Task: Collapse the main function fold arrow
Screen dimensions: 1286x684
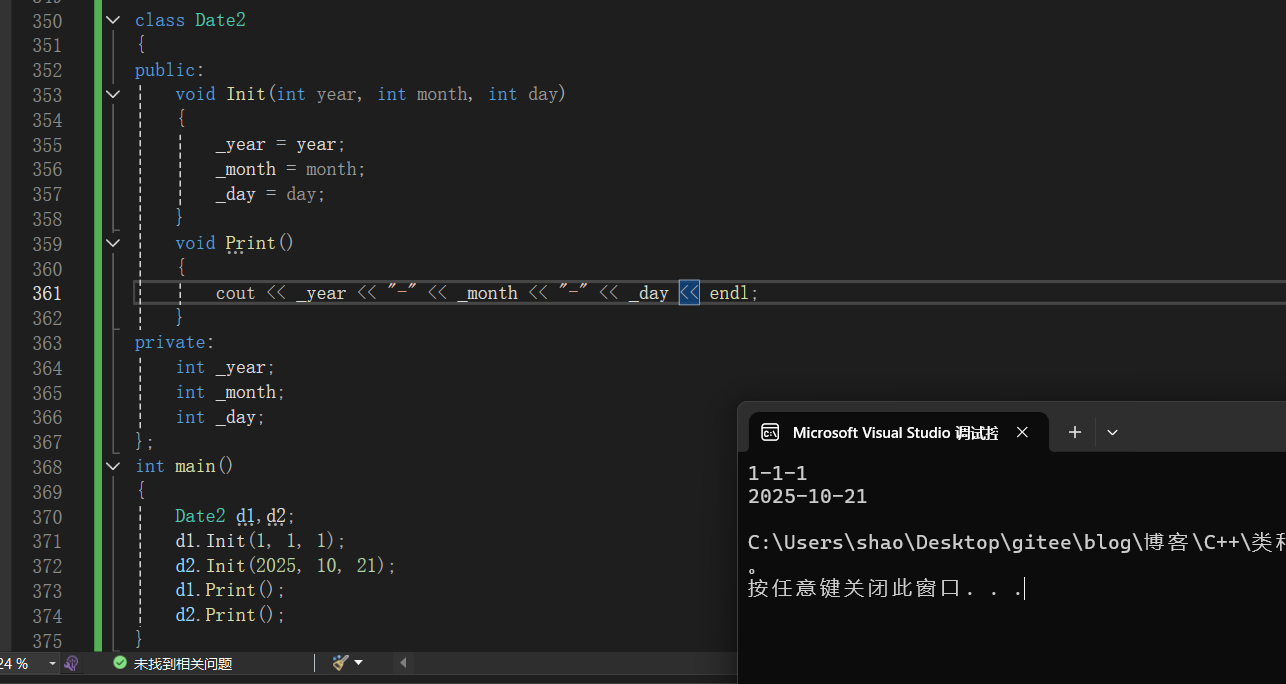Action: 113,466
